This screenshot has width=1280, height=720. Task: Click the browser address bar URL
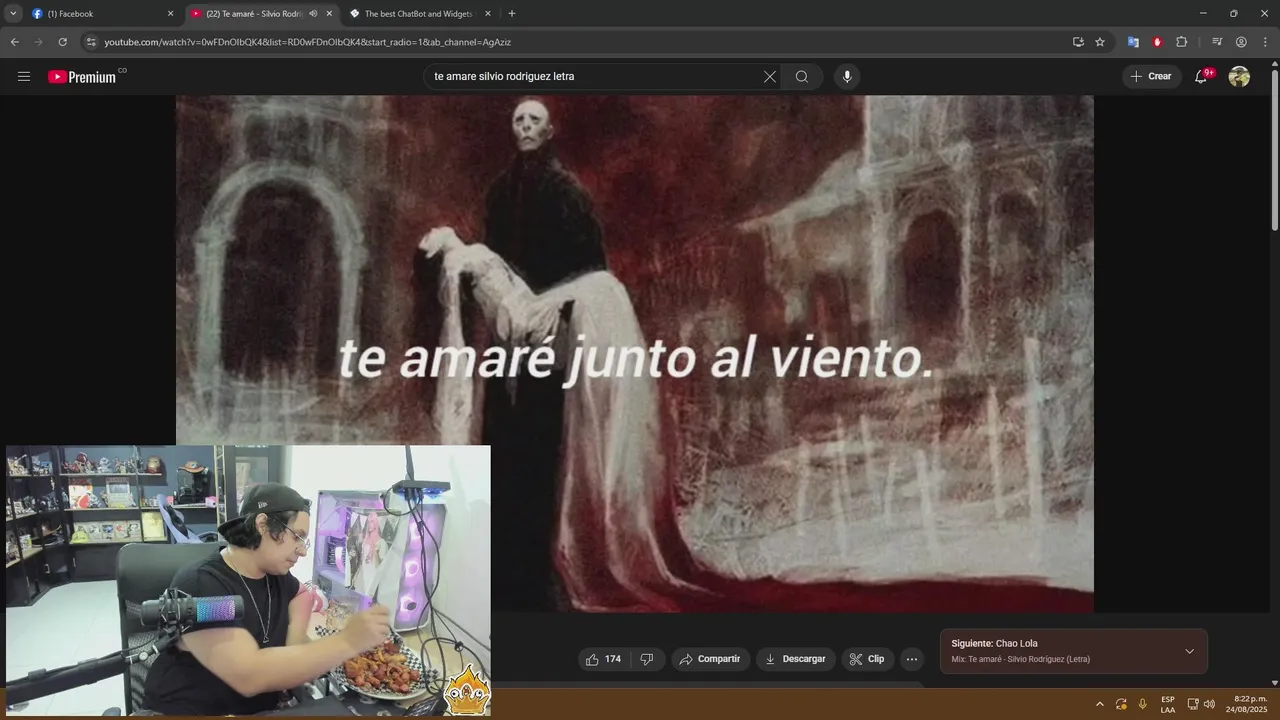pos(308,42)
